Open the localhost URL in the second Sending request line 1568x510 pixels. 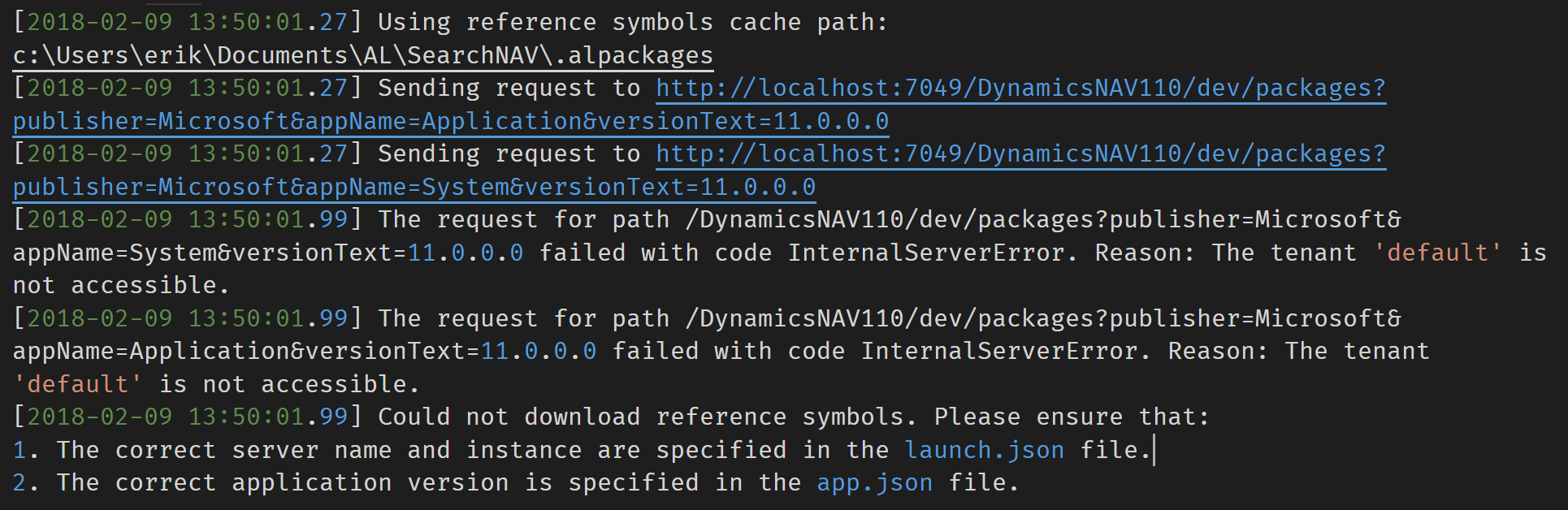tap(1021, 153)
